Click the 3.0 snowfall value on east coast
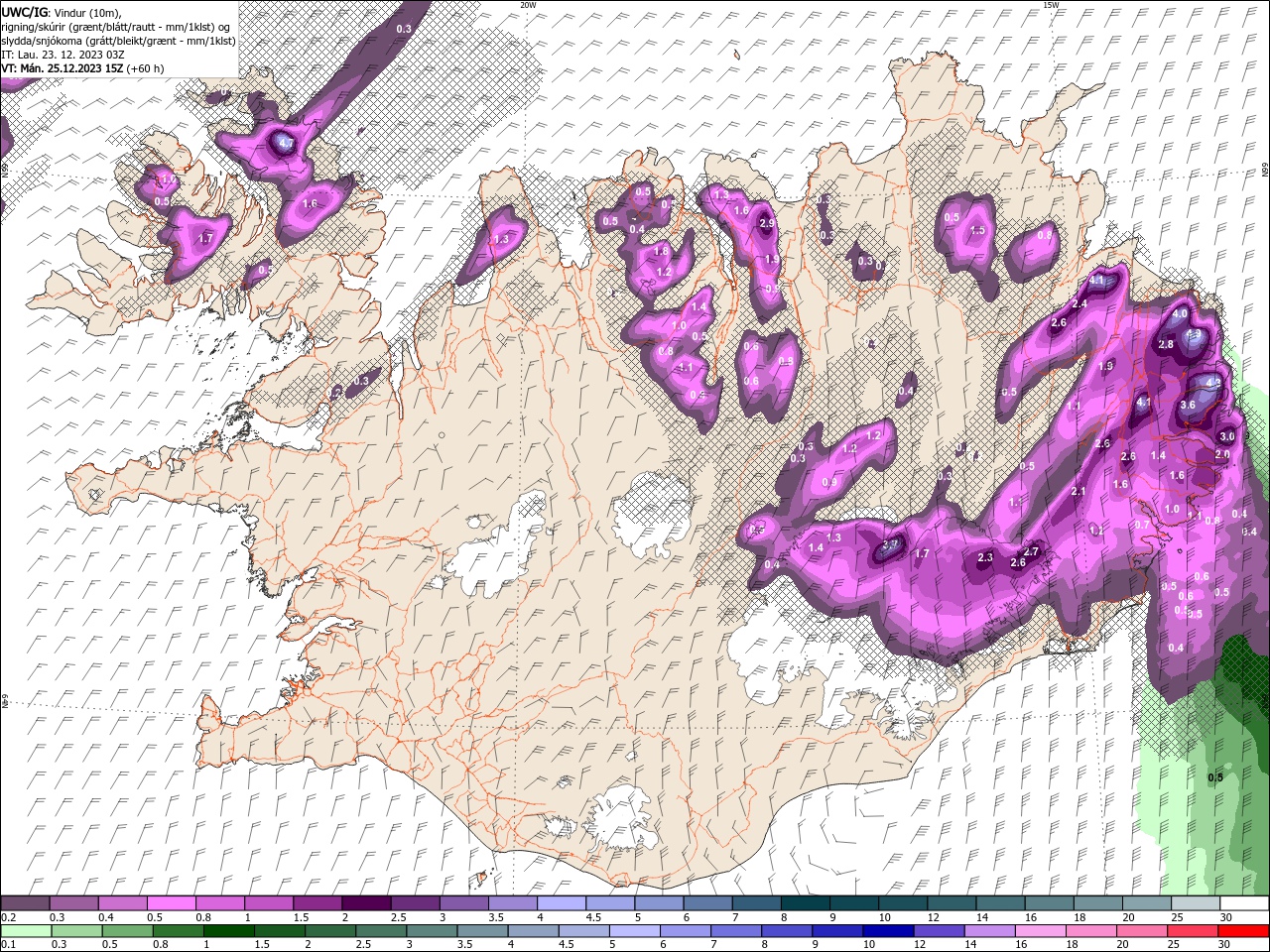 click(1226, 436)
